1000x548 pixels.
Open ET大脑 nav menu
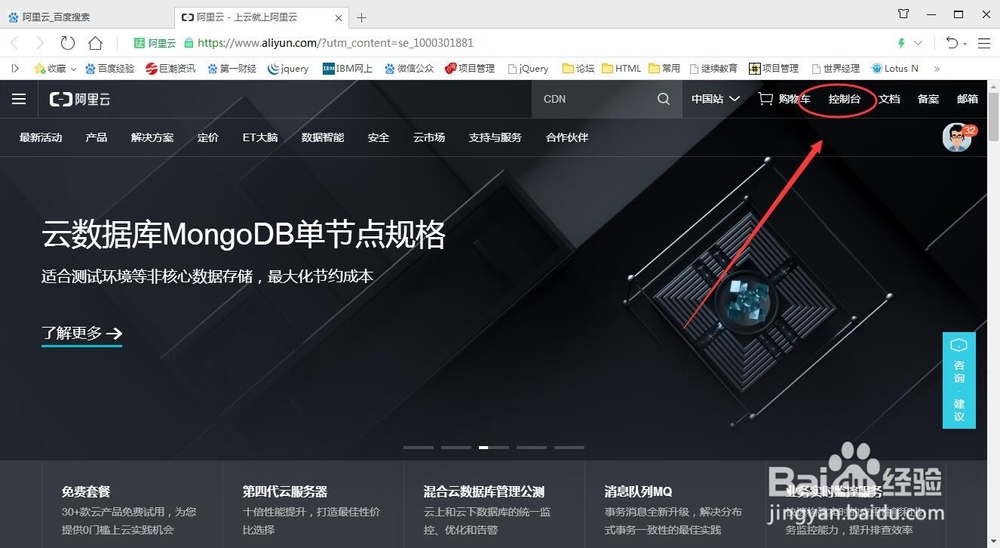[x=260, y=137]
